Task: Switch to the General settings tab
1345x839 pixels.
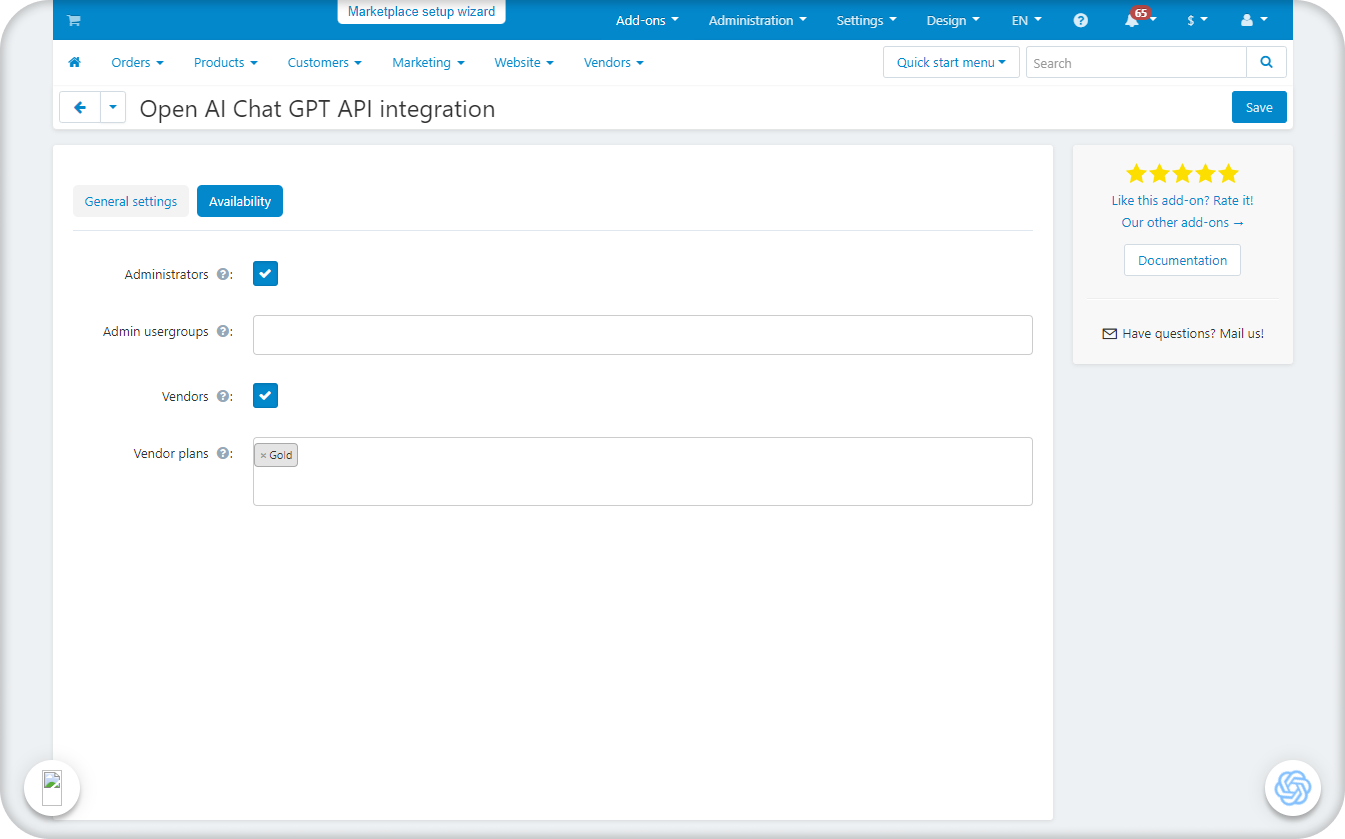Action: [131, 201]
